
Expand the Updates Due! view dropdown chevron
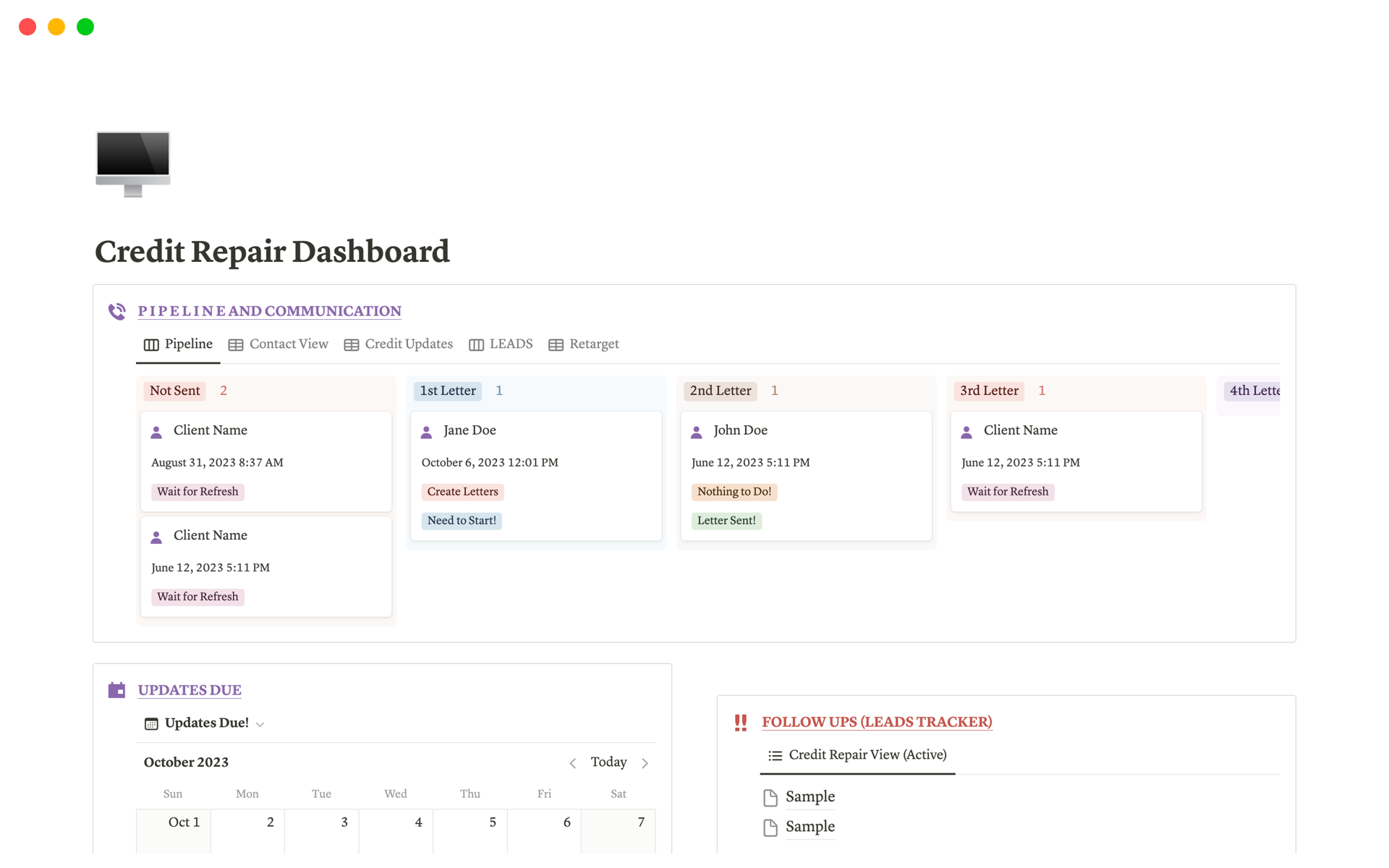pos(260,725)
